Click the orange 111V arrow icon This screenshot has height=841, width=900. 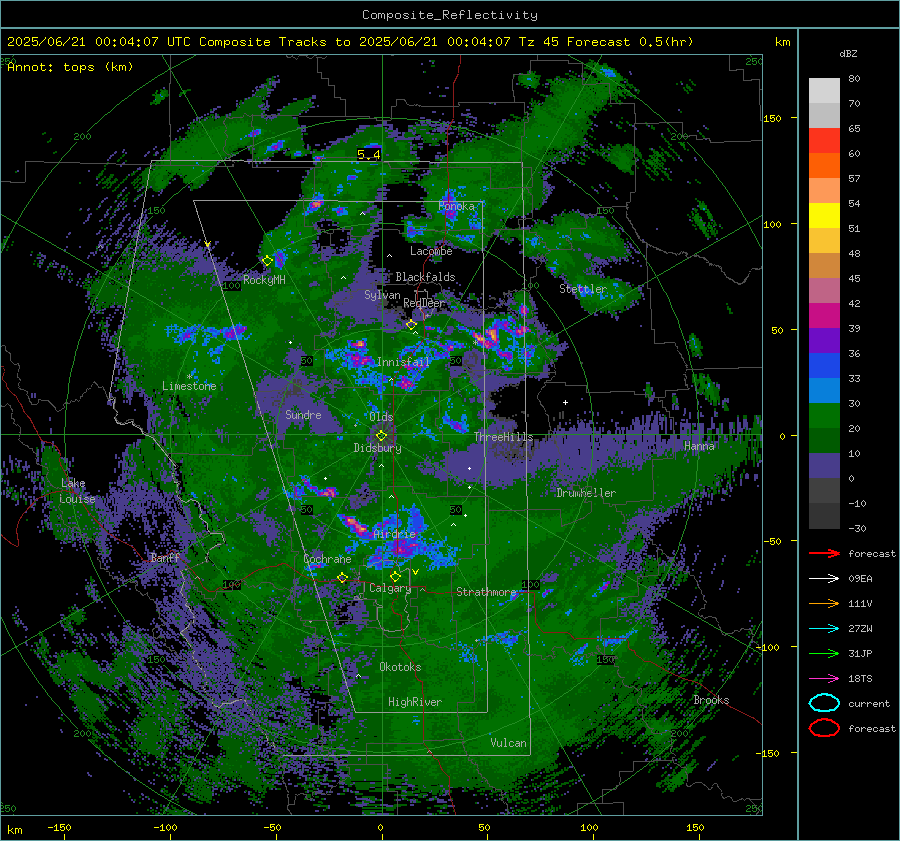(824, 603)
